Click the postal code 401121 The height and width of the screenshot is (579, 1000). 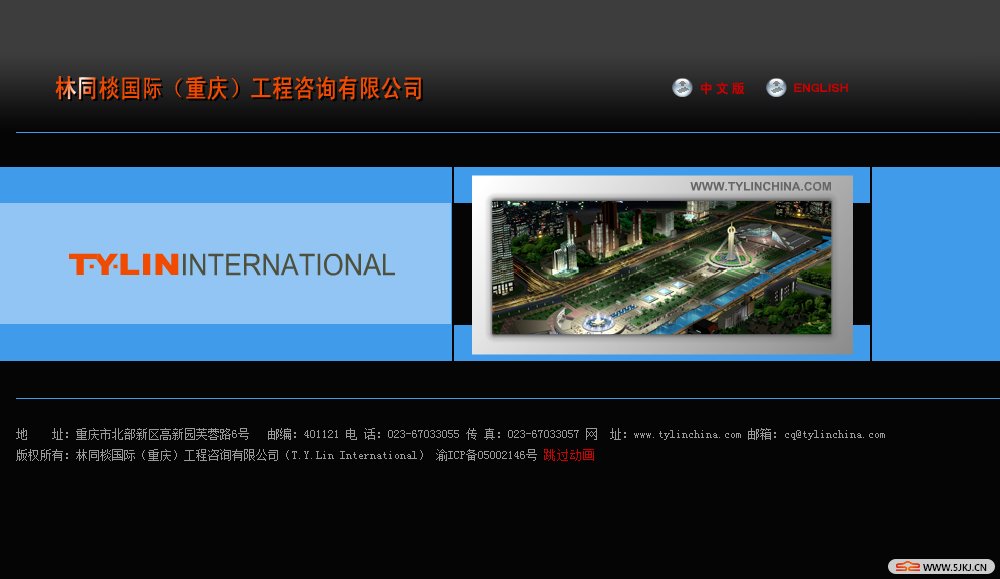click(x=321, y=434)
